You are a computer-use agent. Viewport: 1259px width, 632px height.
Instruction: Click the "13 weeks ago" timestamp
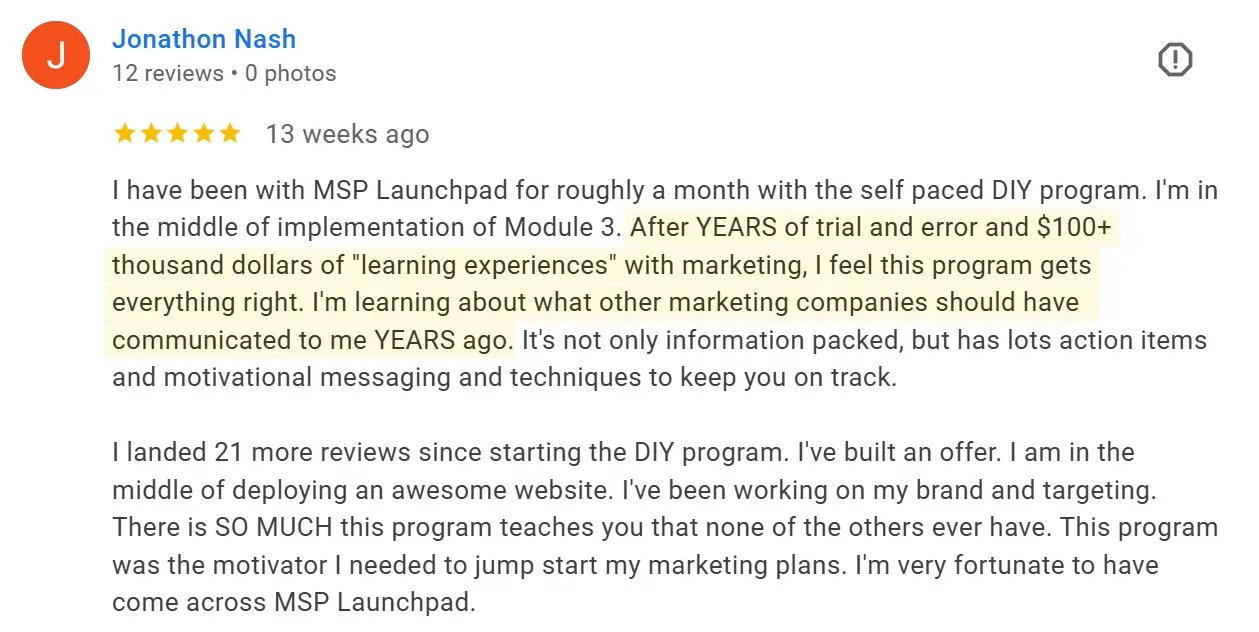347,135
